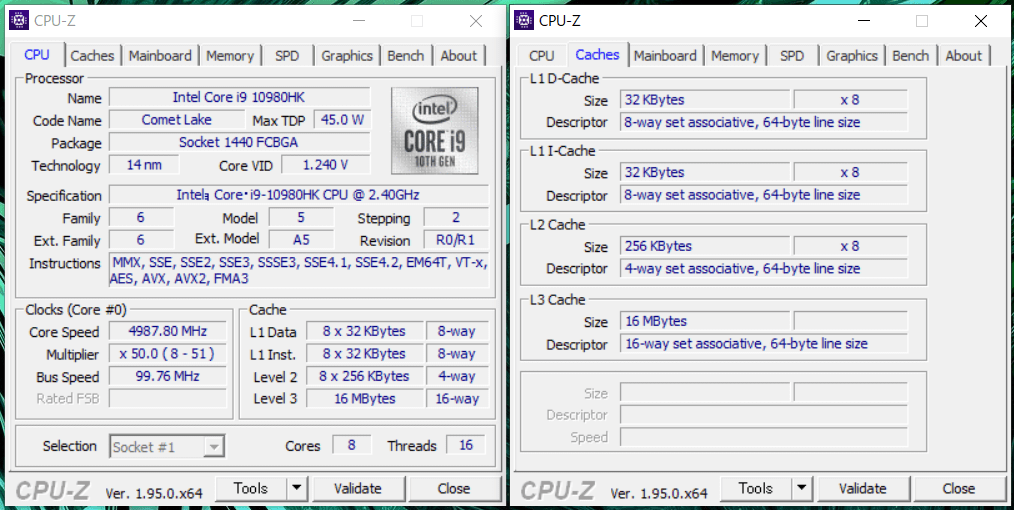Click Technology value 14 nm
Viewport: 1014px width, 510px height.
coord(144,165)
